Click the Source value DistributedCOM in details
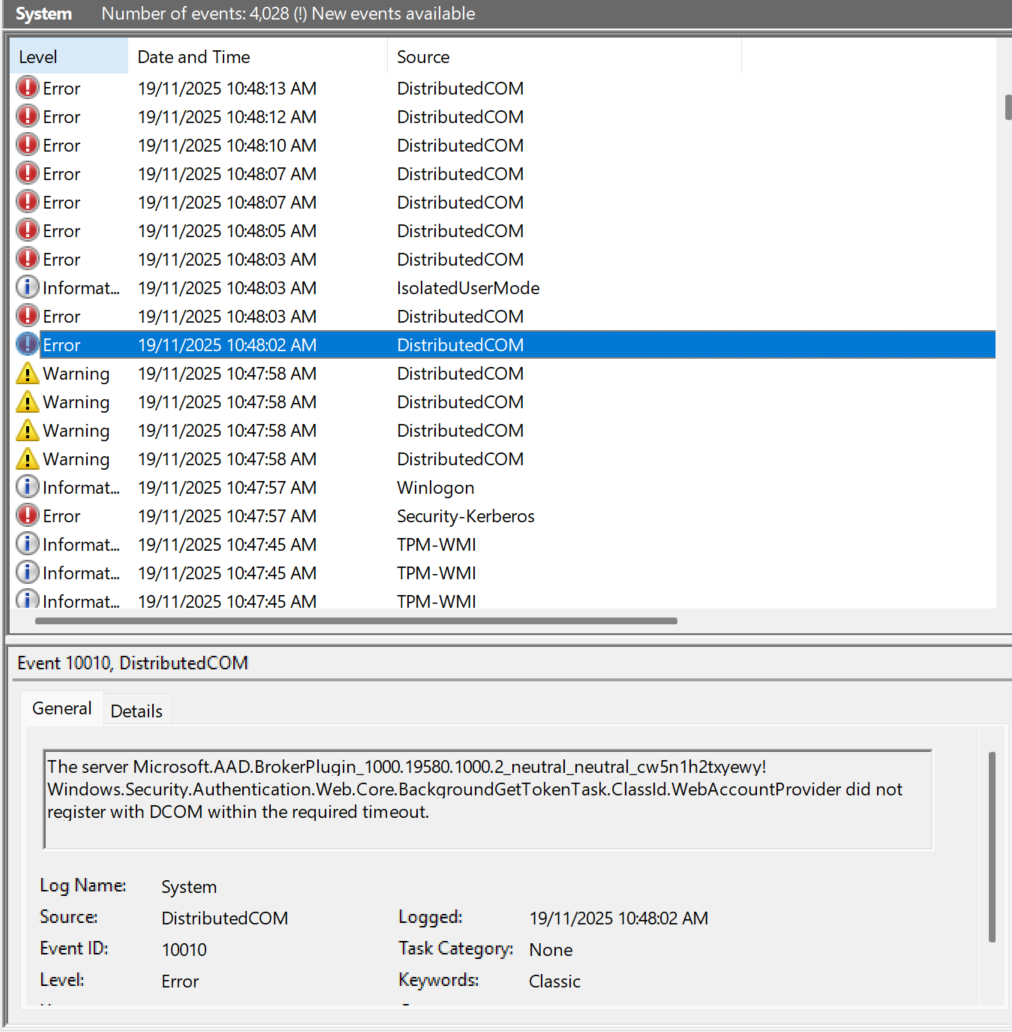 click(x=224, y=918)
